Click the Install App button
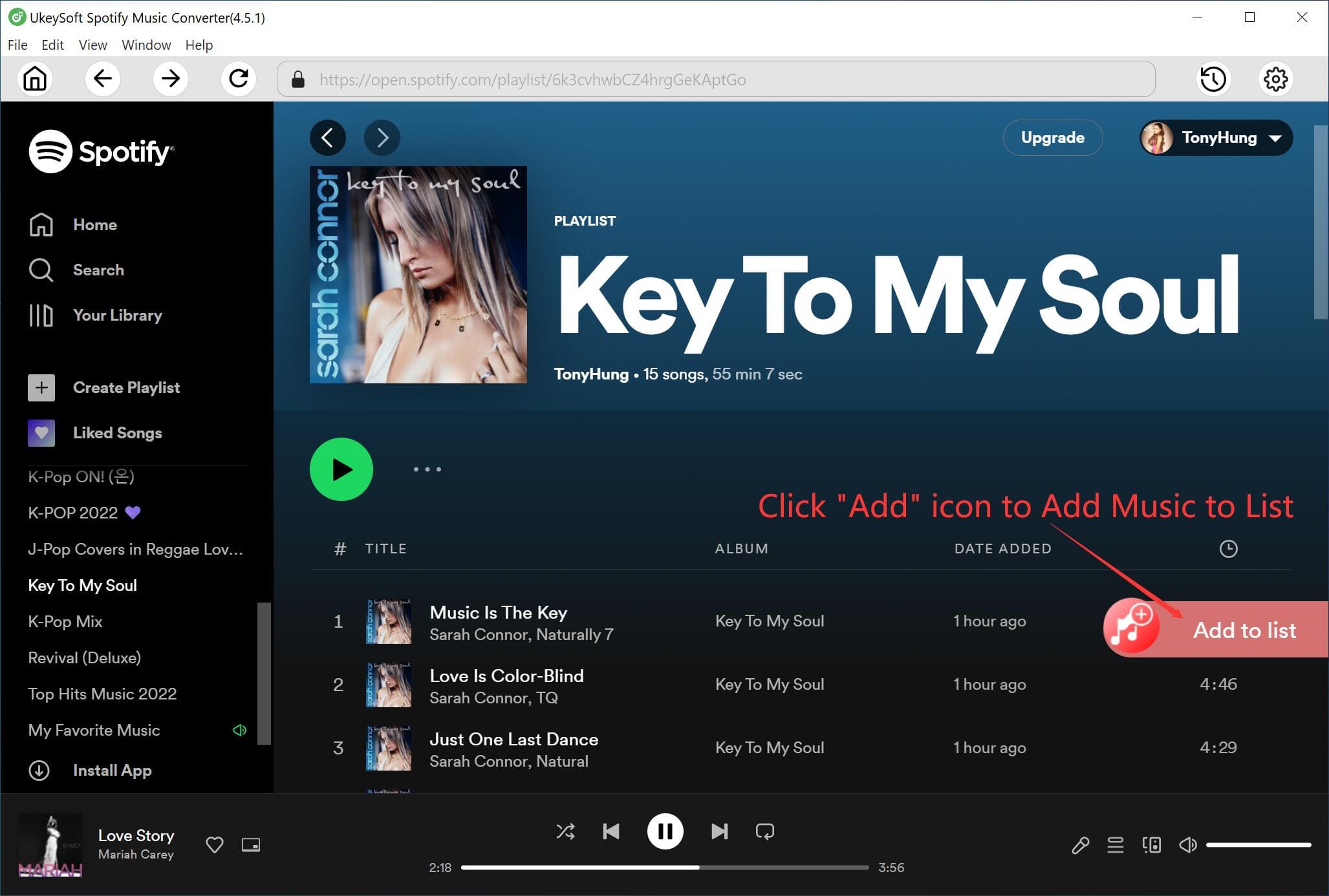This screenshot has height=896, width=1329. 112,770
